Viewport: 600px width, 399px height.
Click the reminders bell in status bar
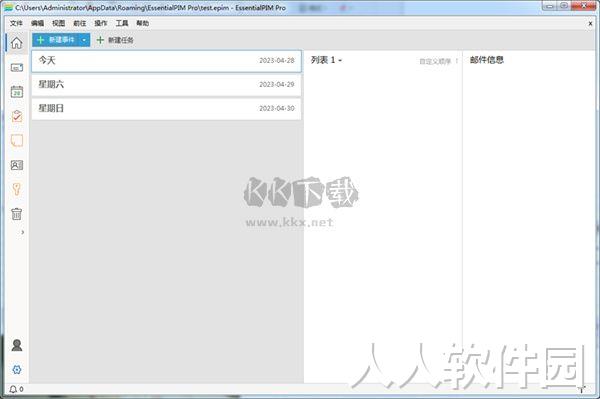coord(13,389)
